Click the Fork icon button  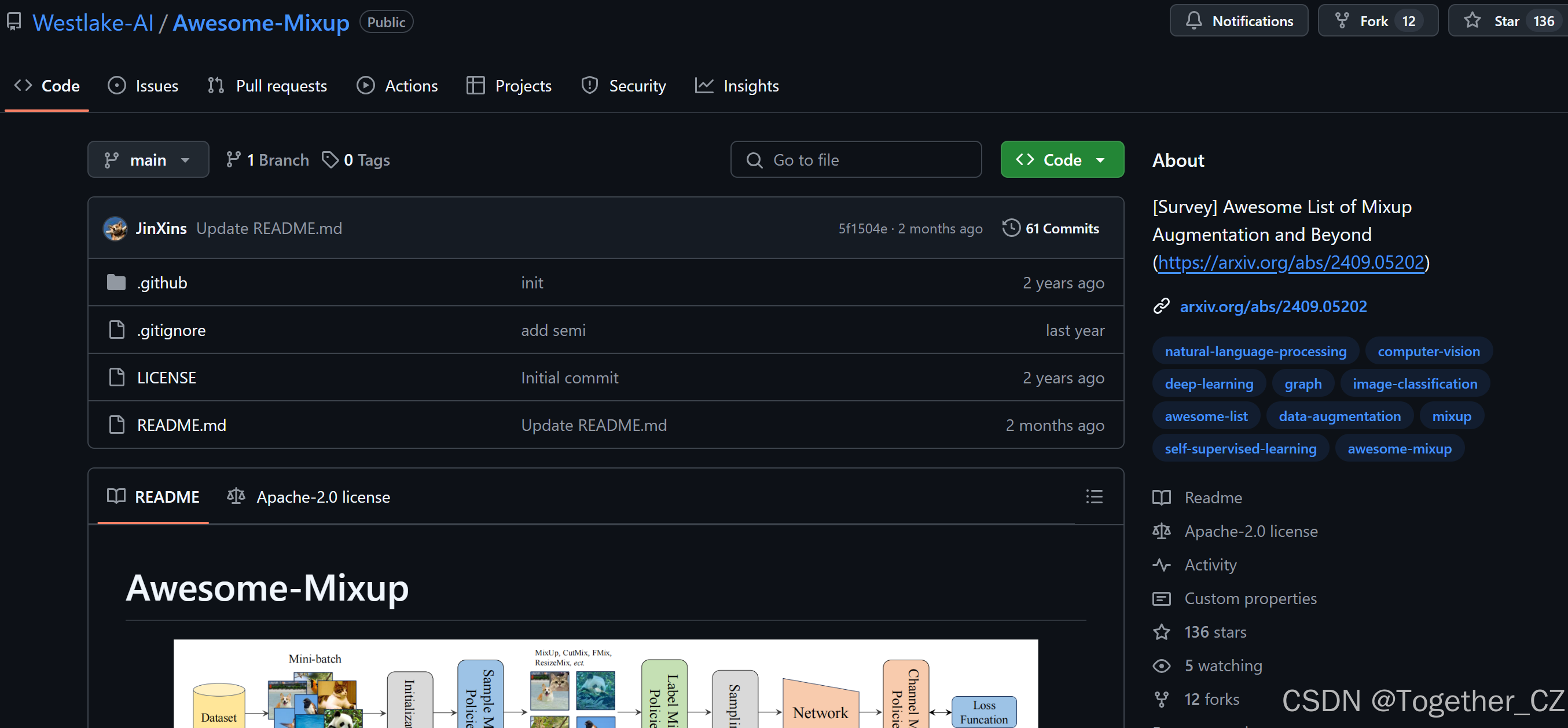[1342, 21]
